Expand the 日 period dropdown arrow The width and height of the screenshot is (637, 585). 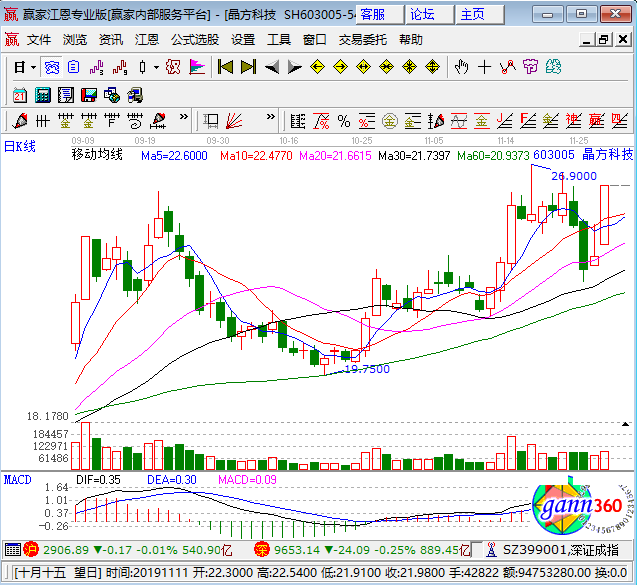tap(33, 67)
